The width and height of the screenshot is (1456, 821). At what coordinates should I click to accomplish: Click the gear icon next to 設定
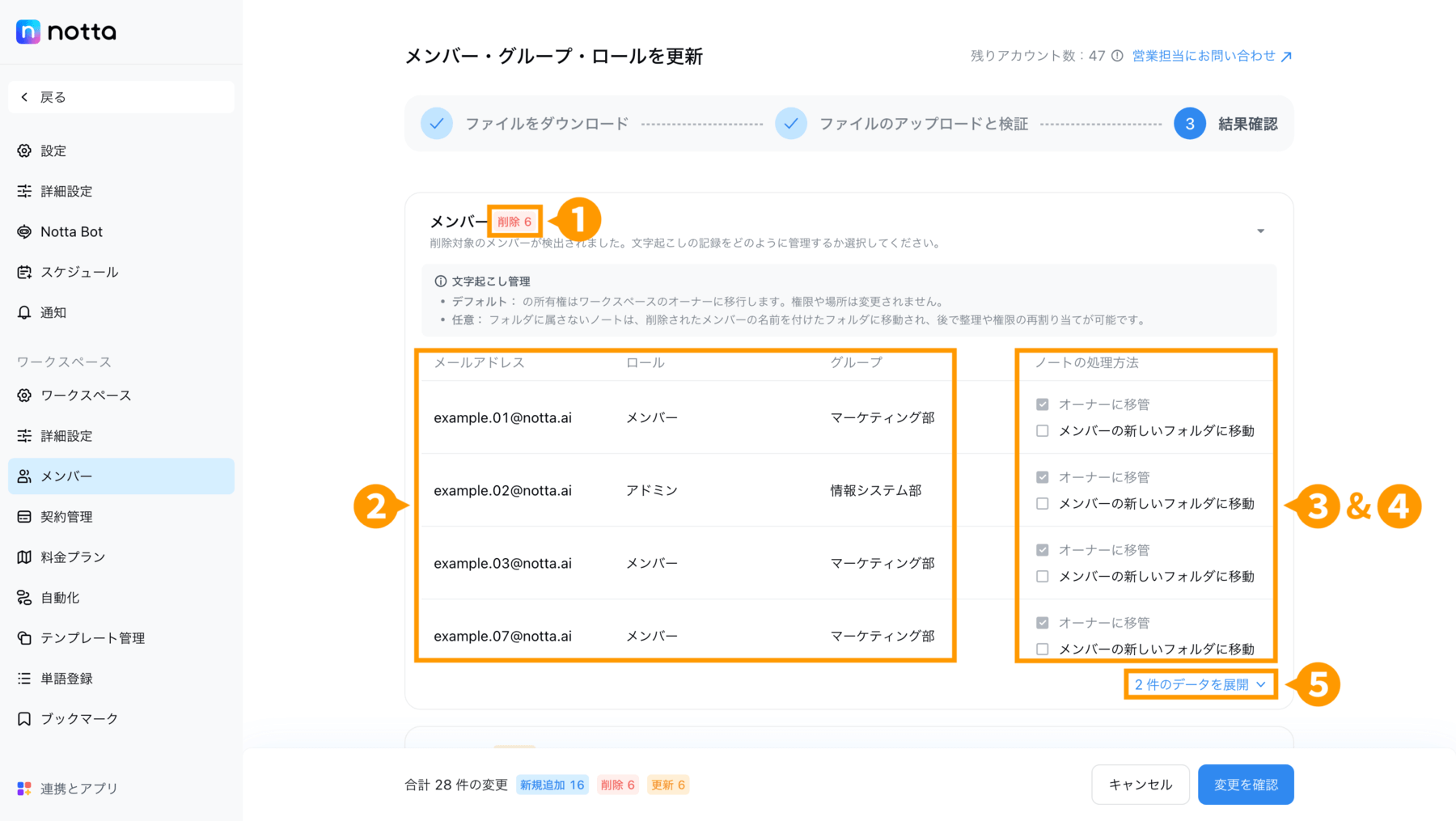[24, 150]
